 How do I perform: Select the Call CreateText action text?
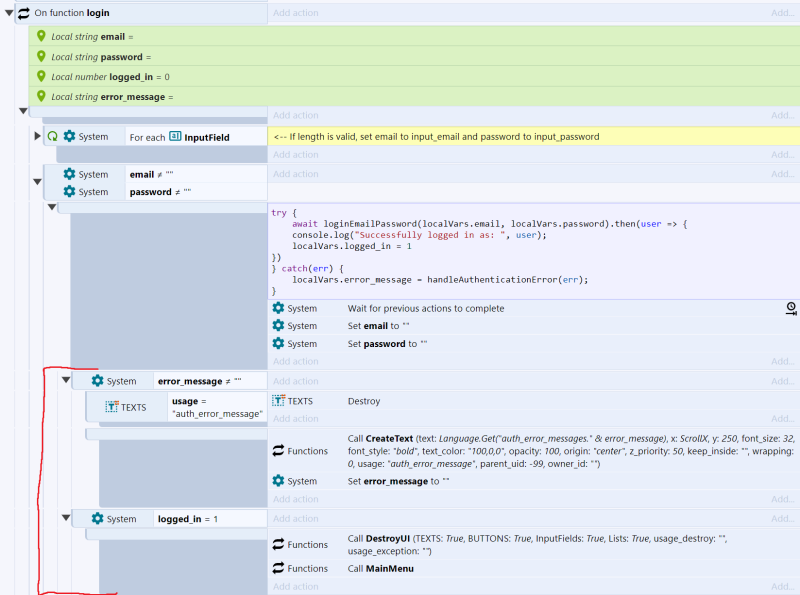(570, 451)
